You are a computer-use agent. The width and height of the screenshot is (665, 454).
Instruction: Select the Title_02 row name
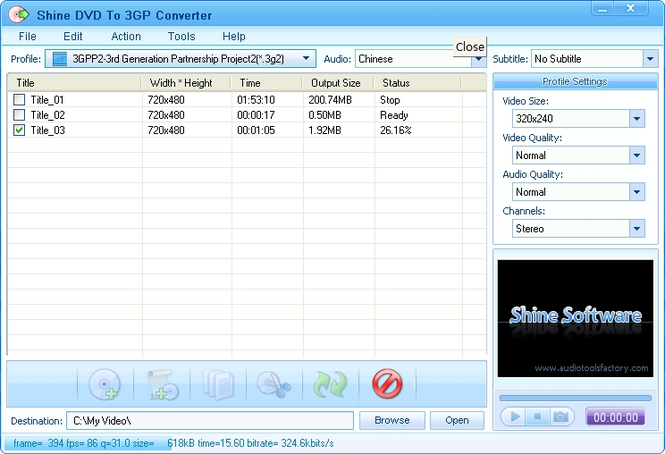point(48,115)
